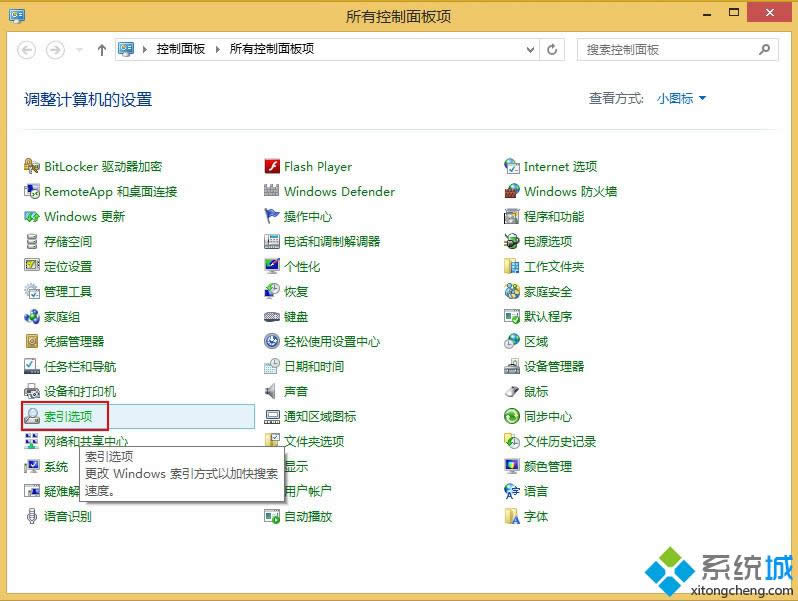Open the 用户帐户 link
Viewport: 798px width, 601px height.
(x=308, y=491)
